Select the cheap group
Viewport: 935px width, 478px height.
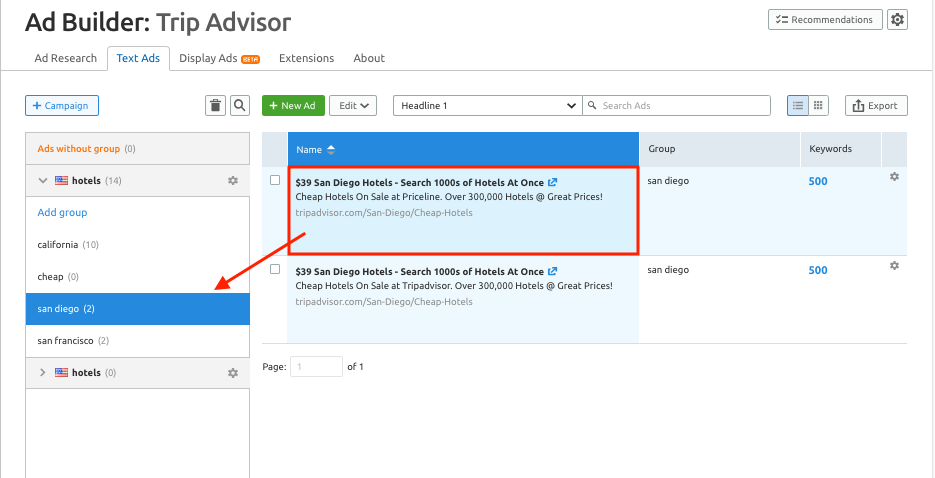pos(138,277)
